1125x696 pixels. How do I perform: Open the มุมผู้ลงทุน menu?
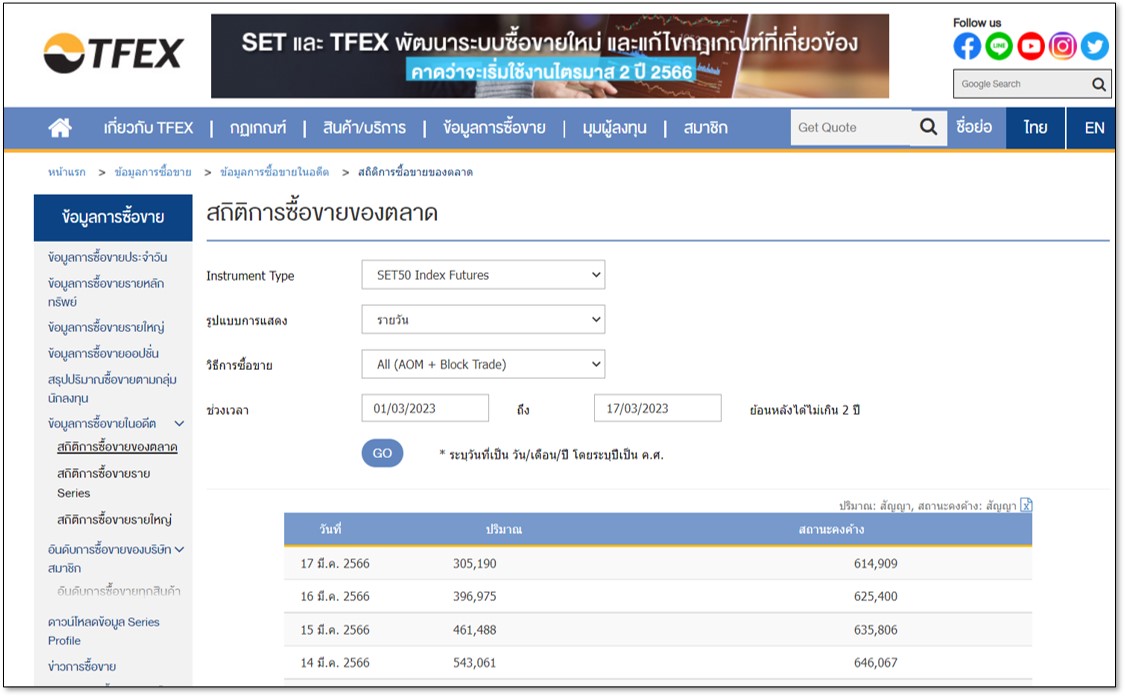[614, 128]
